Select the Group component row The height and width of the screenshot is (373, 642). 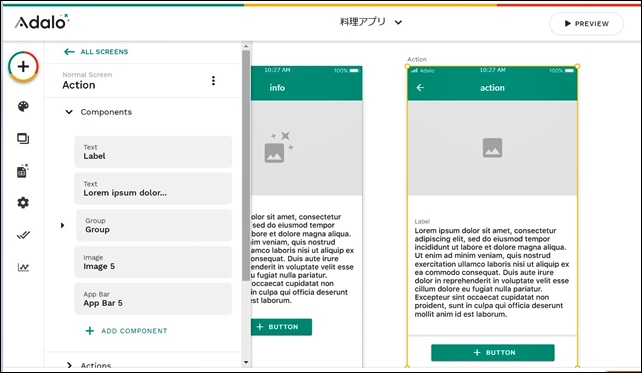[154, 225]
